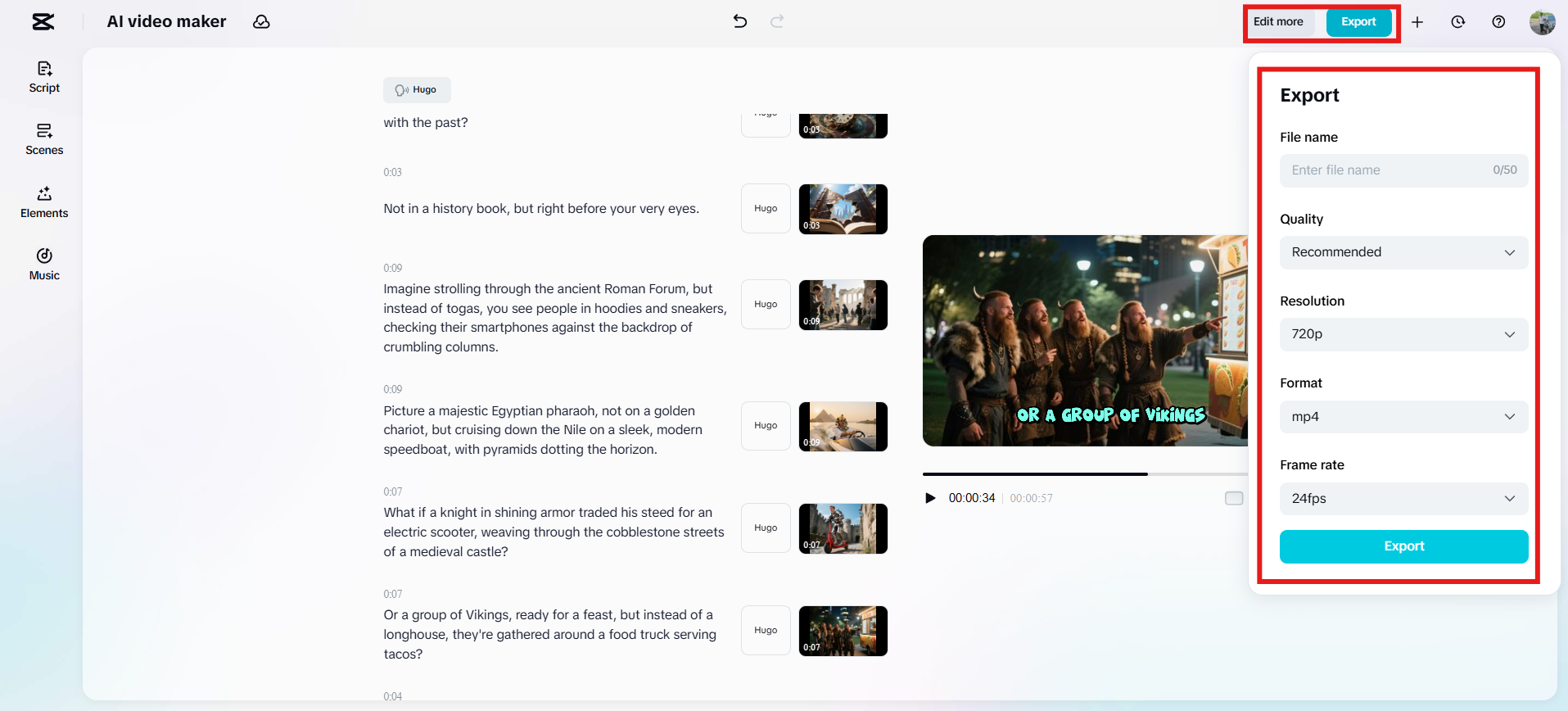
Task: Select Hugo voice for knight scene
Action: pyautogui.click(x=766, y=528)
